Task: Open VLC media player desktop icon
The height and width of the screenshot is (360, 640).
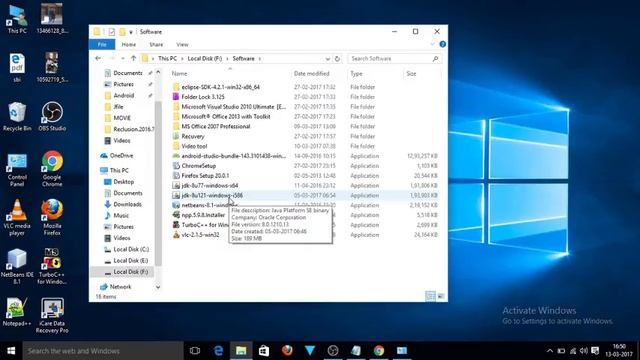Action: (x=17, y=218)
